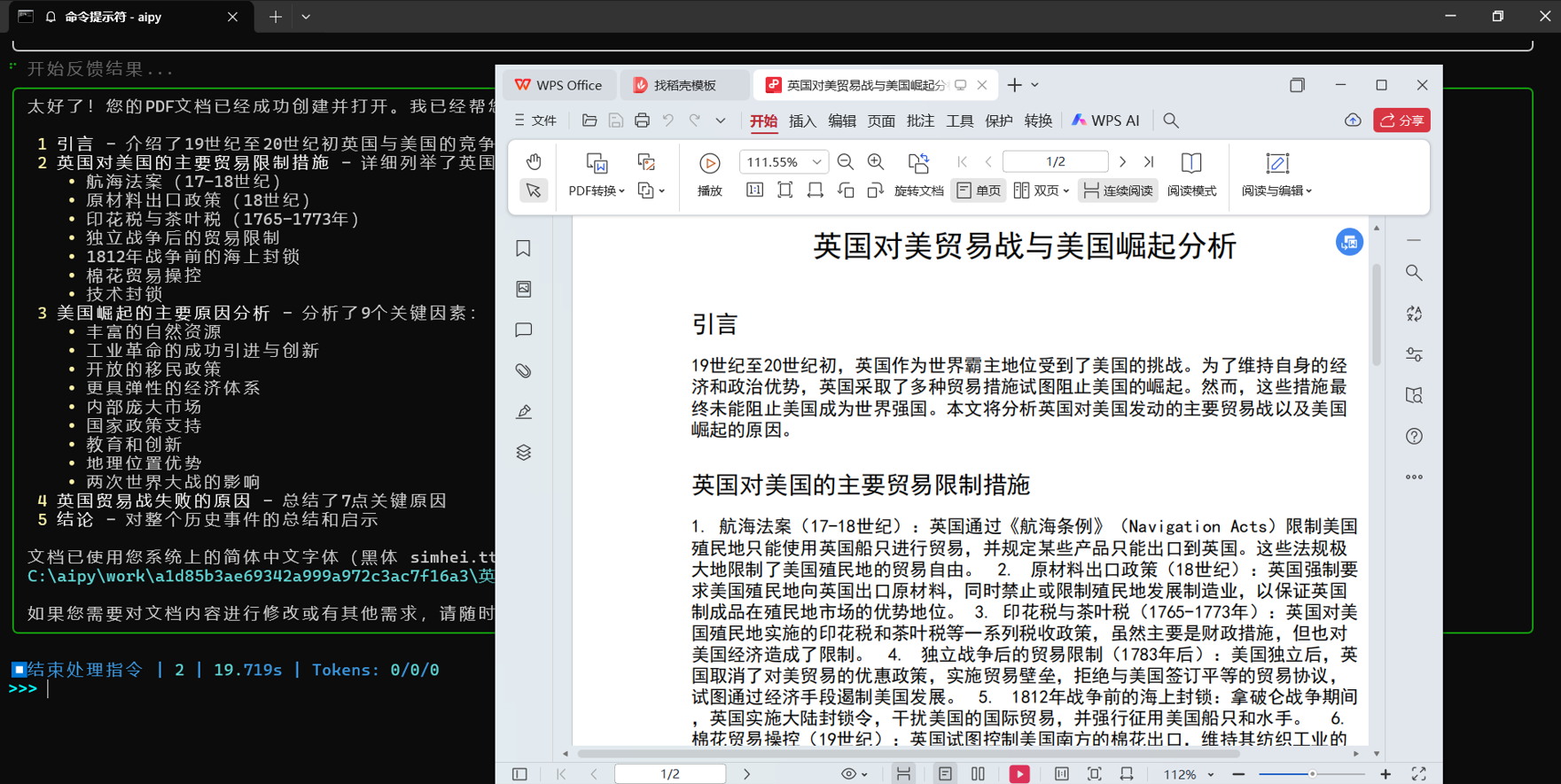Open the eye view options dropdown
Screen dimensions: 1561x784
(855, 774)
